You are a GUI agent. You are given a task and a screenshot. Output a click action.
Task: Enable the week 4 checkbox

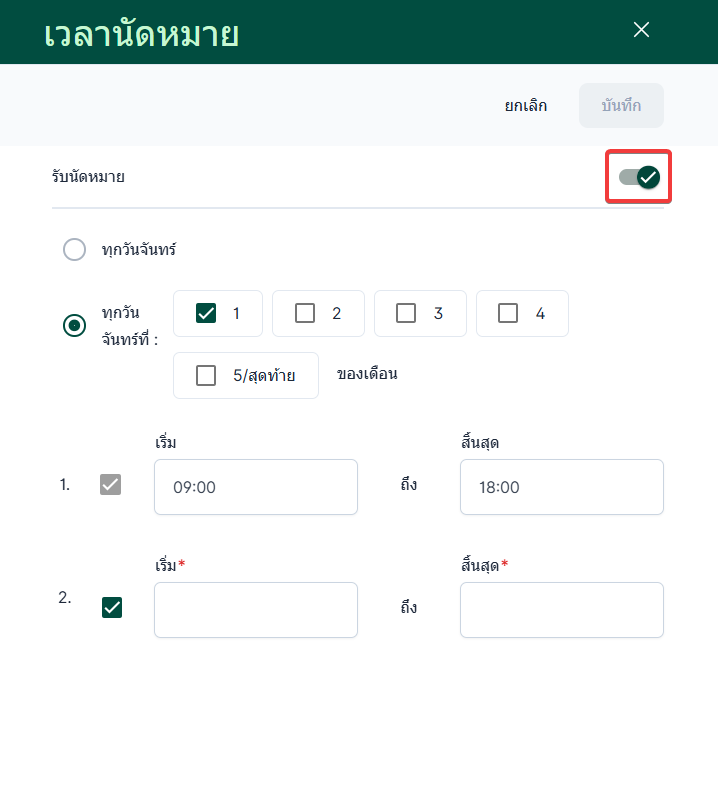[x=508, y=313]
